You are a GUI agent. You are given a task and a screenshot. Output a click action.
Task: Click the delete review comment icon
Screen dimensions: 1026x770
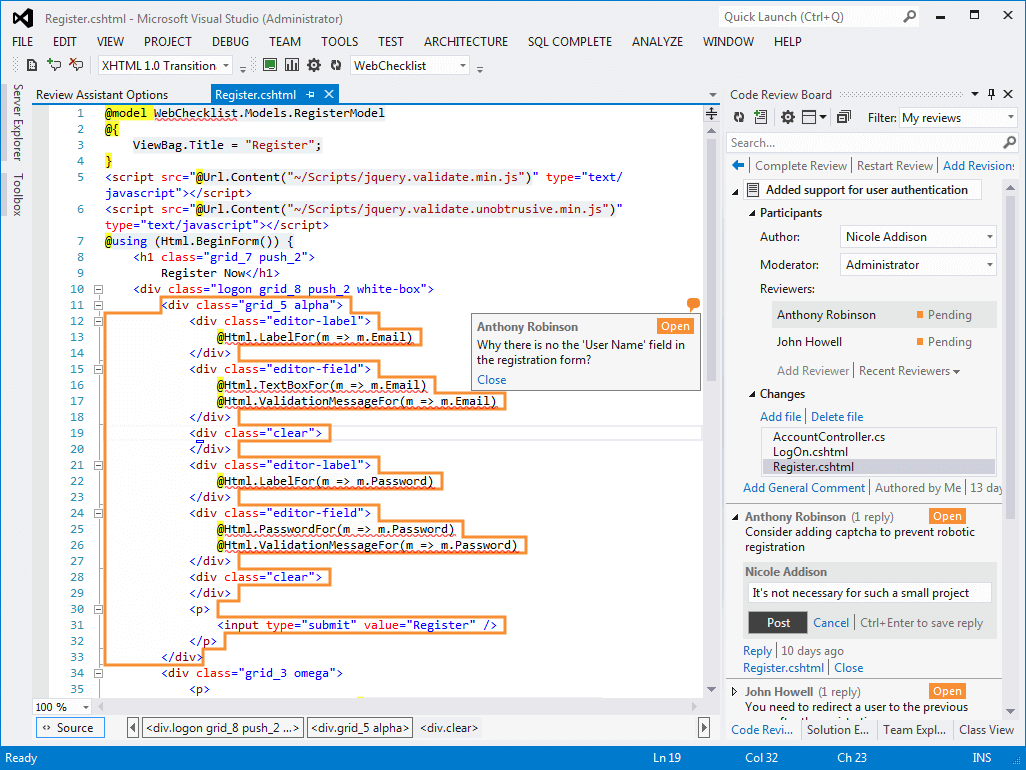(76, 65)
